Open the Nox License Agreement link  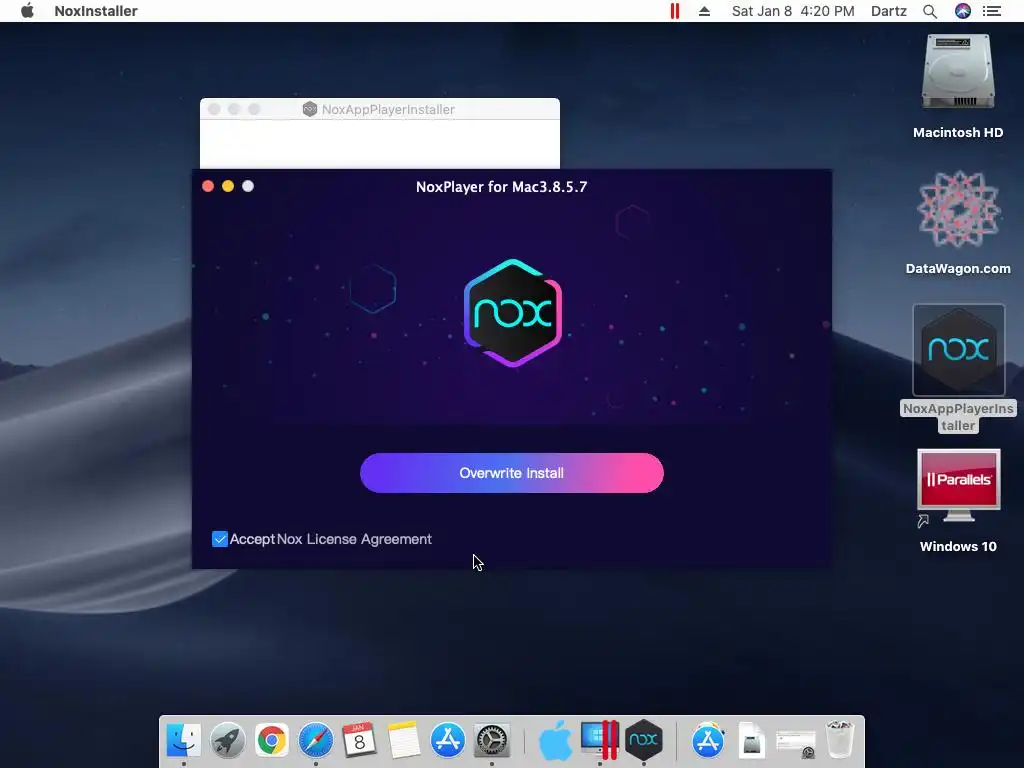(x=354, y=539)
